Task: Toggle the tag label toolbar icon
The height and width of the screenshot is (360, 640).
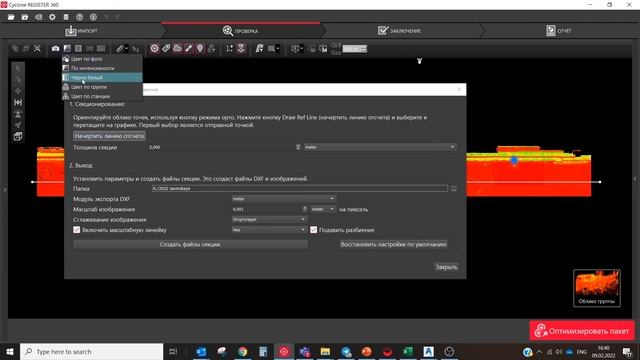Action: tap(166, 49)
